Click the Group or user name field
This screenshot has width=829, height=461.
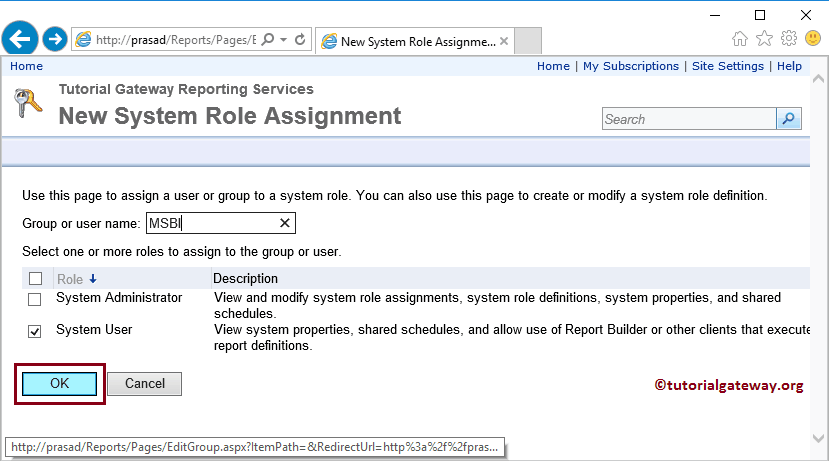(210, 223)
